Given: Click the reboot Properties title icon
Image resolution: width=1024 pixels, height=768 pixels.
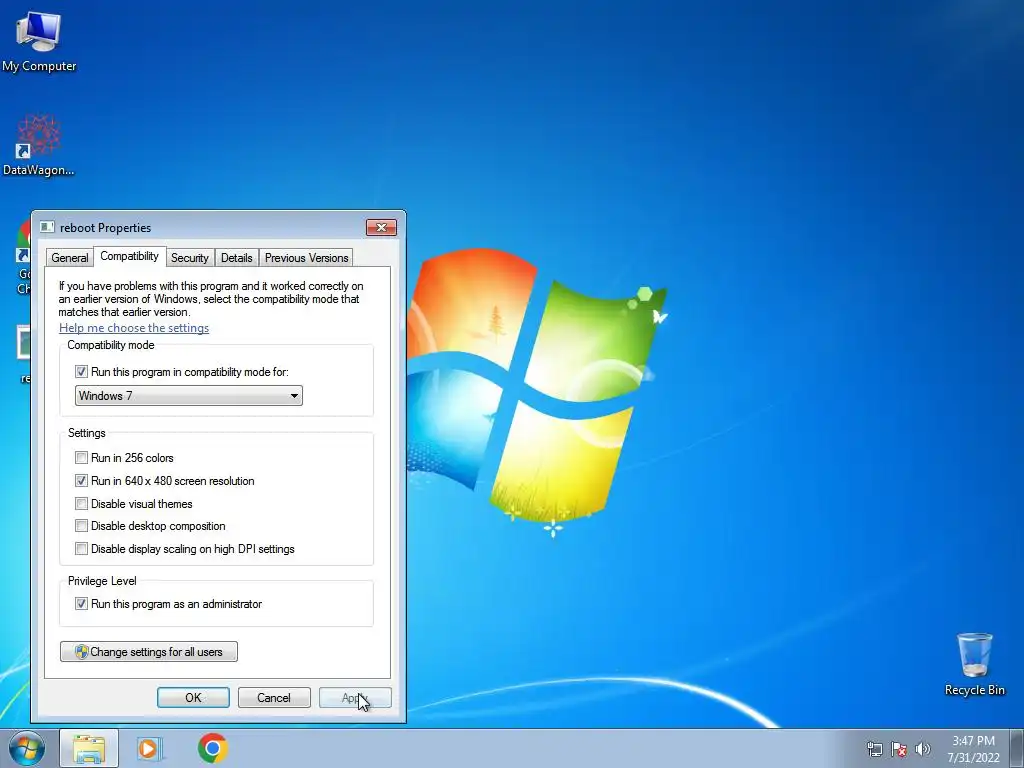Looking at the screenshot, I should tap(47, 227).
